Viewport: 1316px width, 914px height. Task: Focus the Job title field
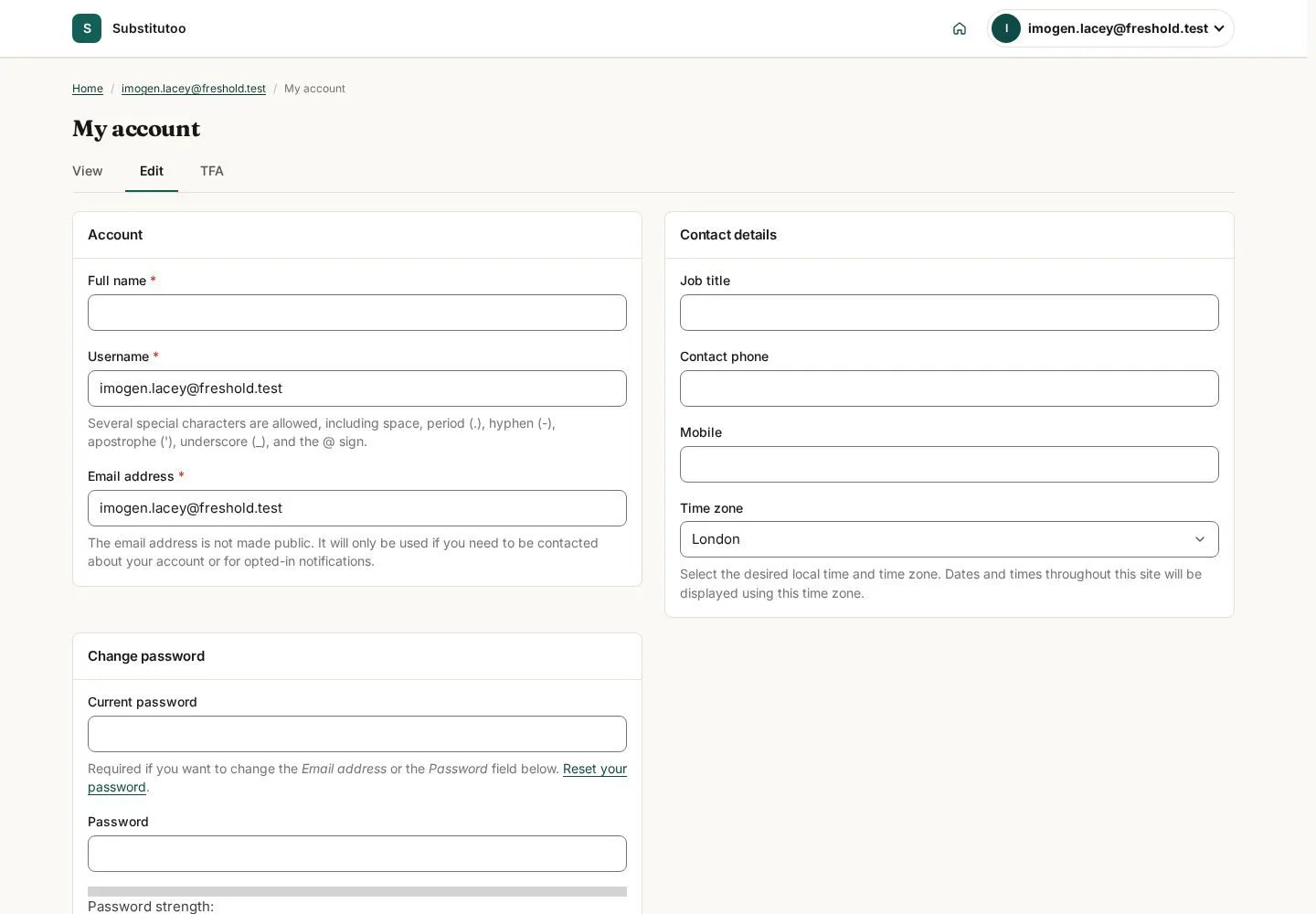click(x=950, y=313)
